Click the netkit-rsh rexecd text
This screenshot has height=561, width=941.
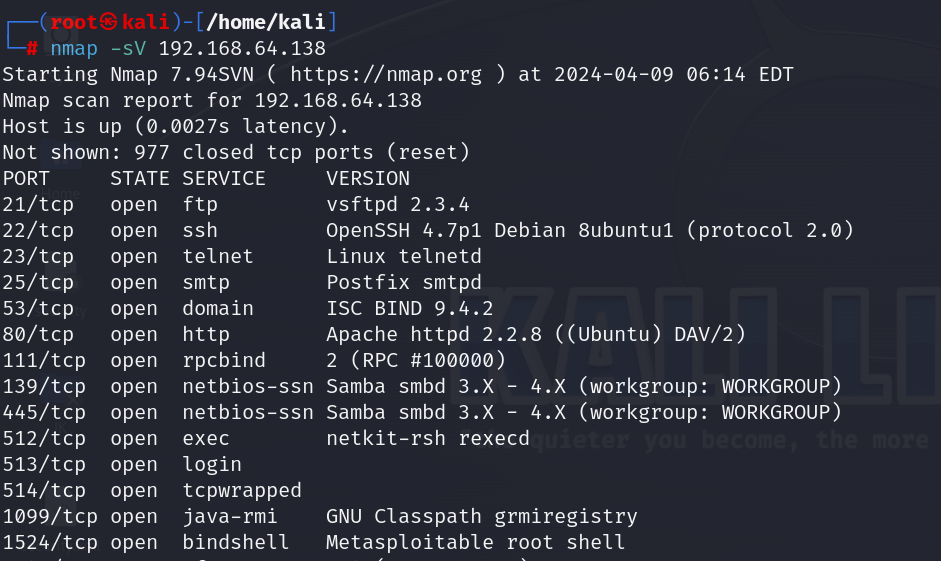pyautogui.click(x=427, y=439)
